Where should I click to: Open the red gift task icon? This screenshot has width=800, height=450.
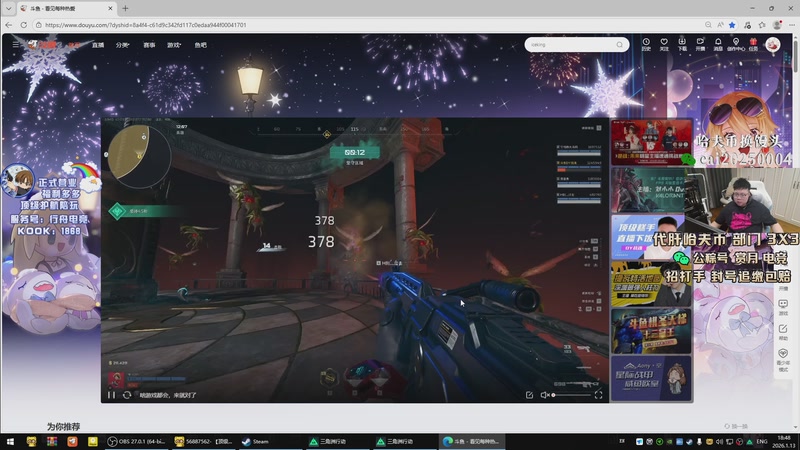click(x=753, y=44)
